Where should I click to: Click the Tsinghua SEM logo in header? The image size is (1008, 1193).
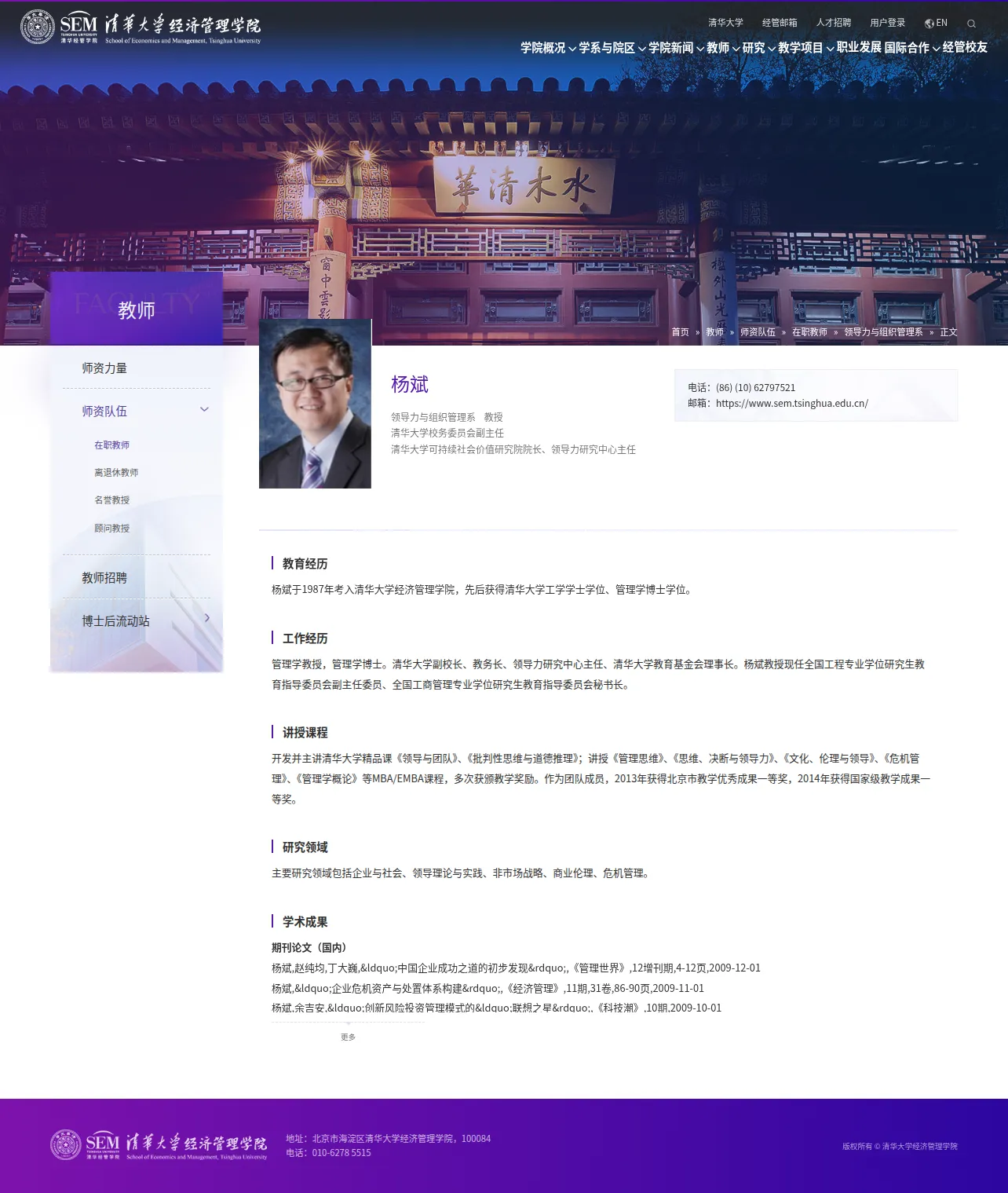coord(141,27)
